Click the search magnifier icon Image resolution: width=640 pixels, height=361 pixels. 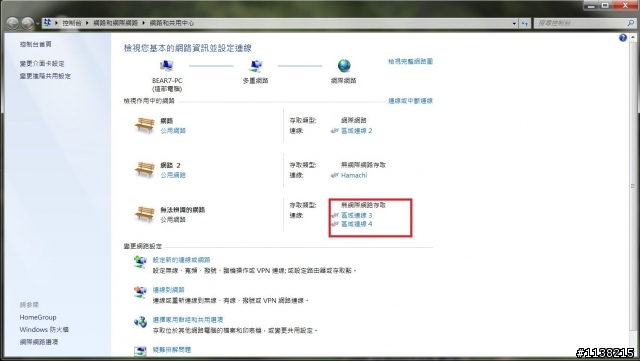click(x=631, y=23)
